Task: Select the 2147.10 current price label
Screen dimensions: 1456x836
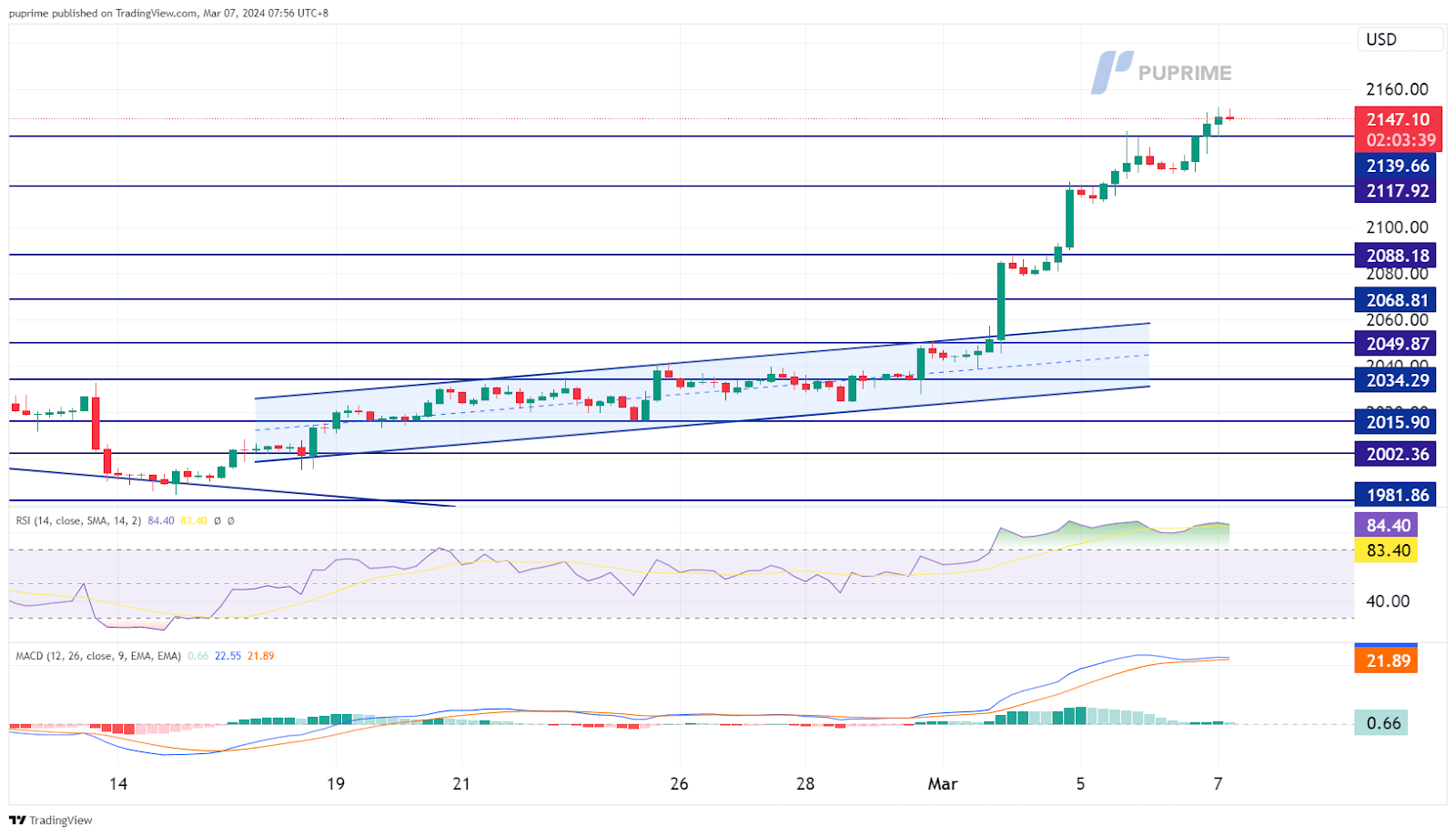Action: 1399,119
